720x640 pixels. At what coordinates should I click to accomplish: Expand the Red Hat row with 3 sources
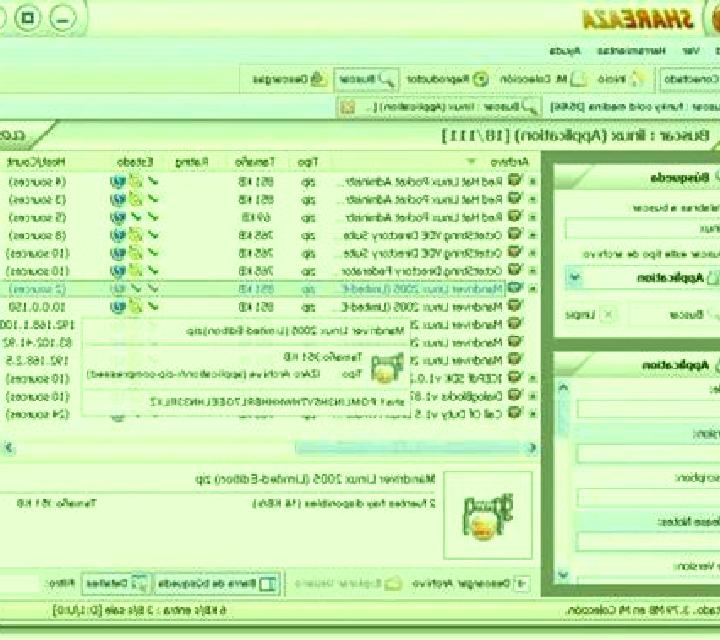(533, 200)
